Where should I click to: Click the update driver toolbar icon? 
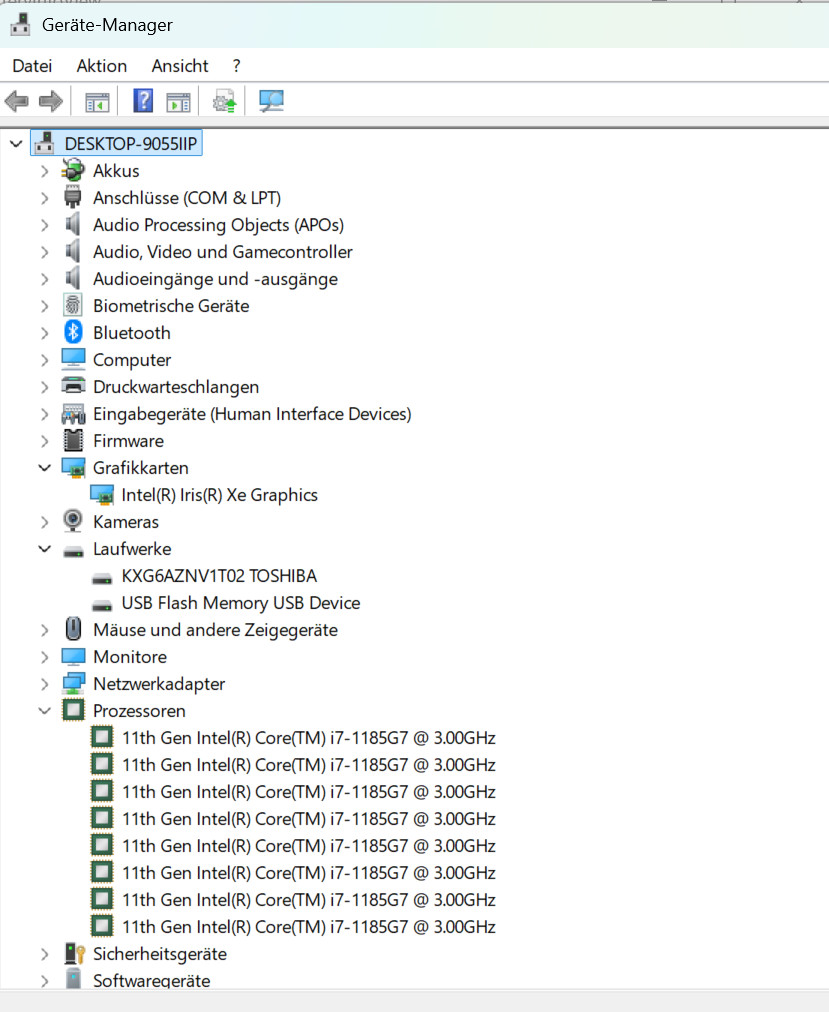click(x=225, y=101)
